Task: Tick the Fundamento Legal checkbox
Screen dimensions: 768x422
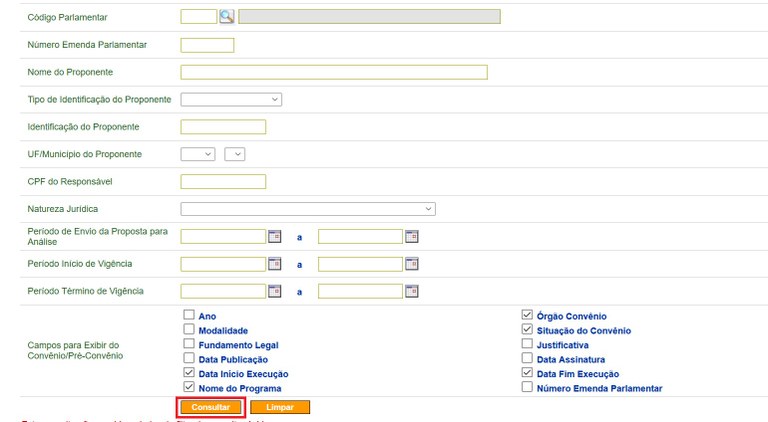Action: (189, 344)
